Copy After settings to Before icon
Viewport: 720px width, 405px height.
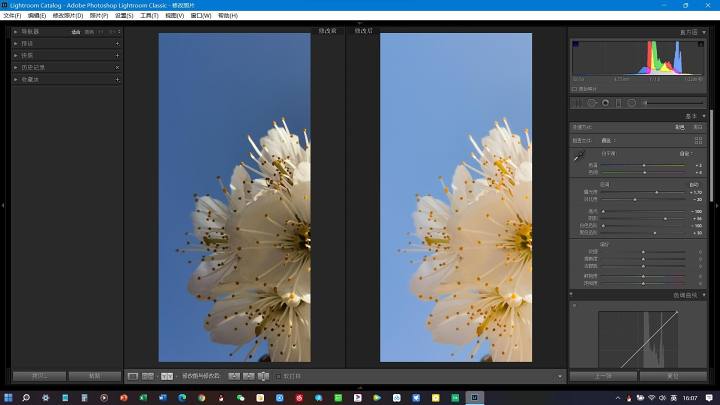pyautogui.click(x=248, y=376)
